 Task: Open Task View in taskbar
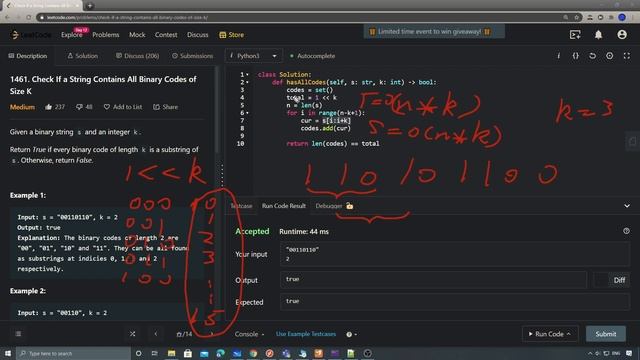click(155, 353)
